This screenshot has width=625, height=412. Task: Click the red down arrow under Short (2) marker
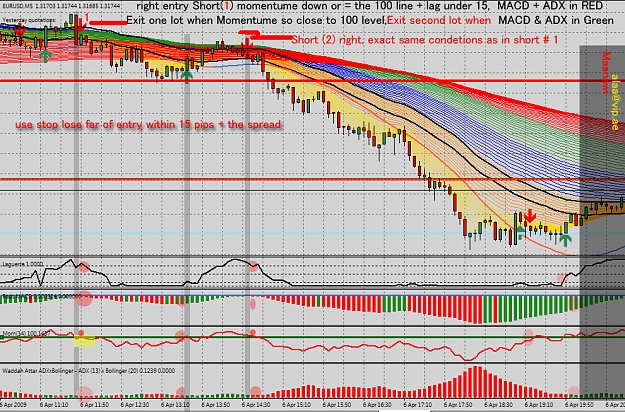(x=247, y=42)
